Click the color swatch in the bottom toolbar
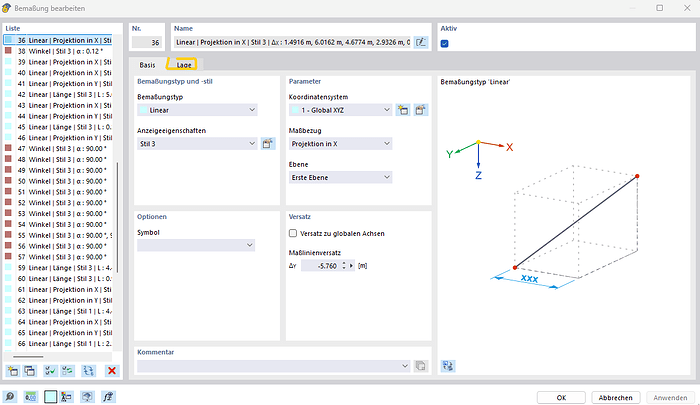Screen dimensions: 700x405 coord(52,397)
